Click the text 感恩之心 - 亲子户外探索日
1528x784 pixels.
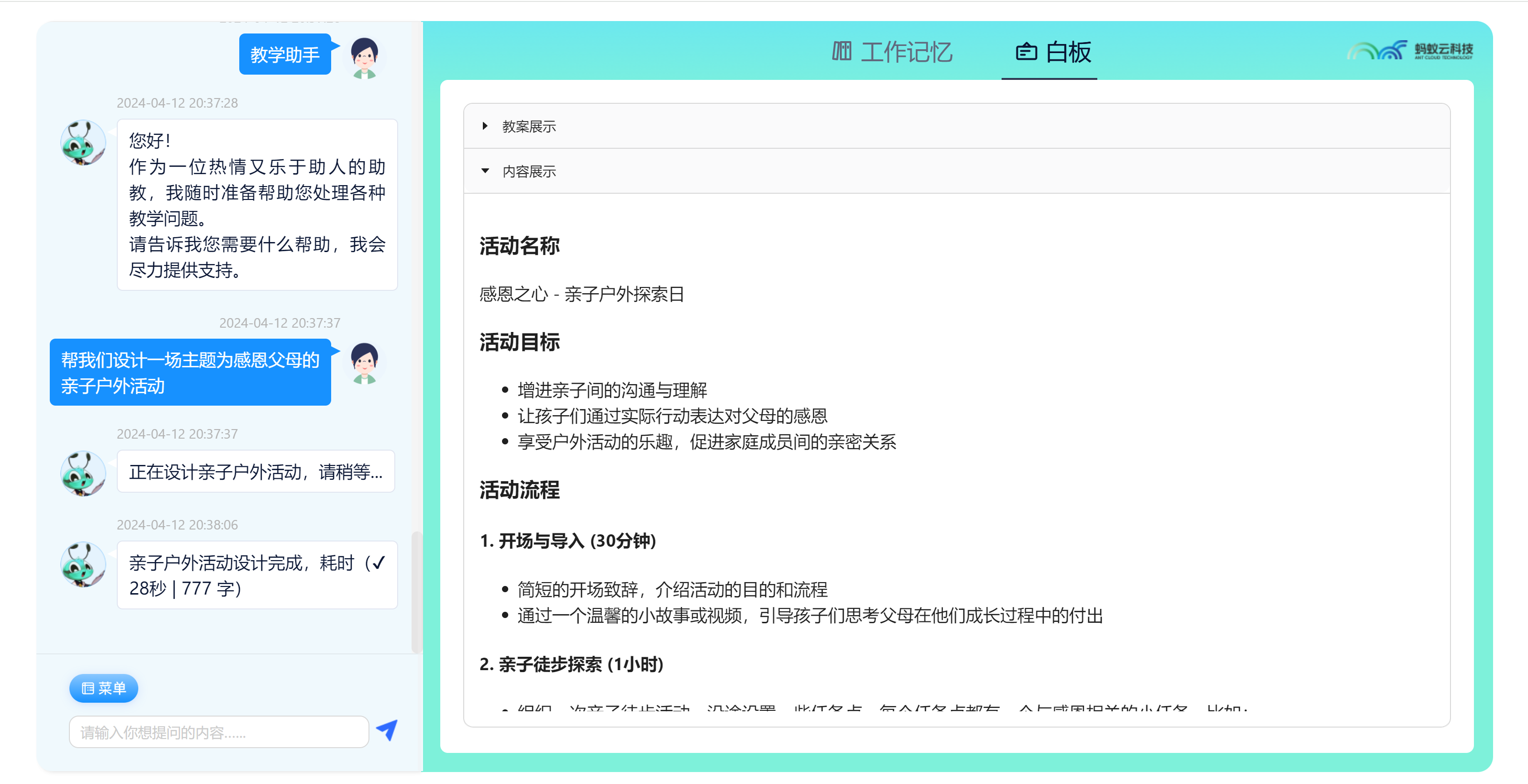tap(581, 294)
